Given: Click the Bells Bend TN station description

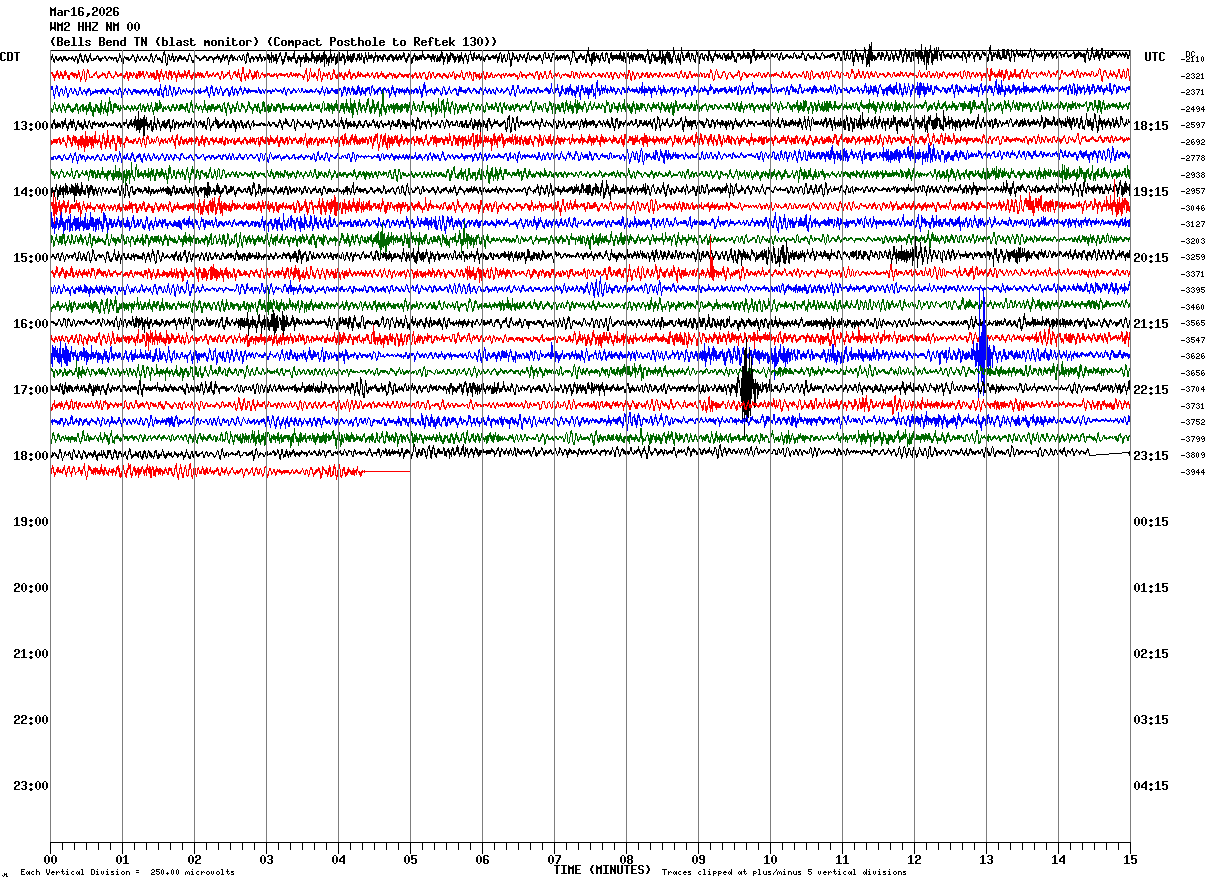Looking at the screenshot, I should (x=273, y=41).
